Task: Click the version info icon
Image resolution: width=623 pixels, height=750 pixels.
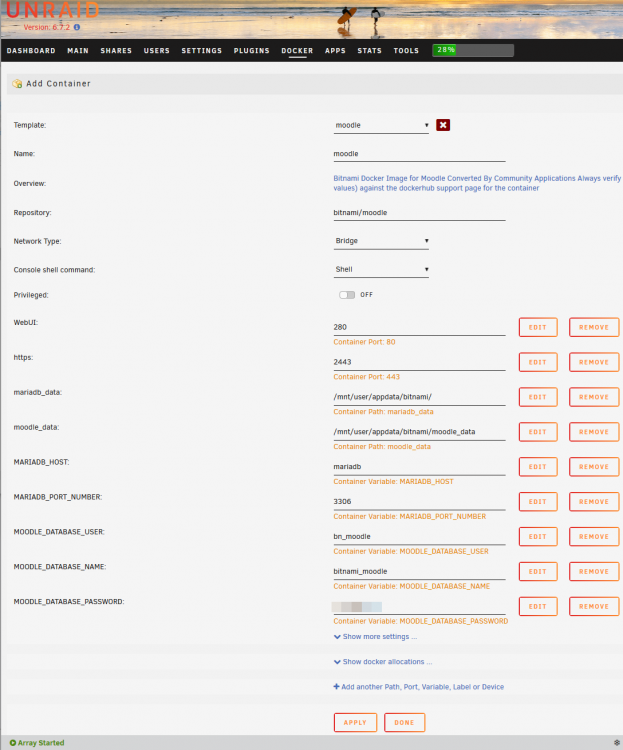Action: [x=77, y=27]
